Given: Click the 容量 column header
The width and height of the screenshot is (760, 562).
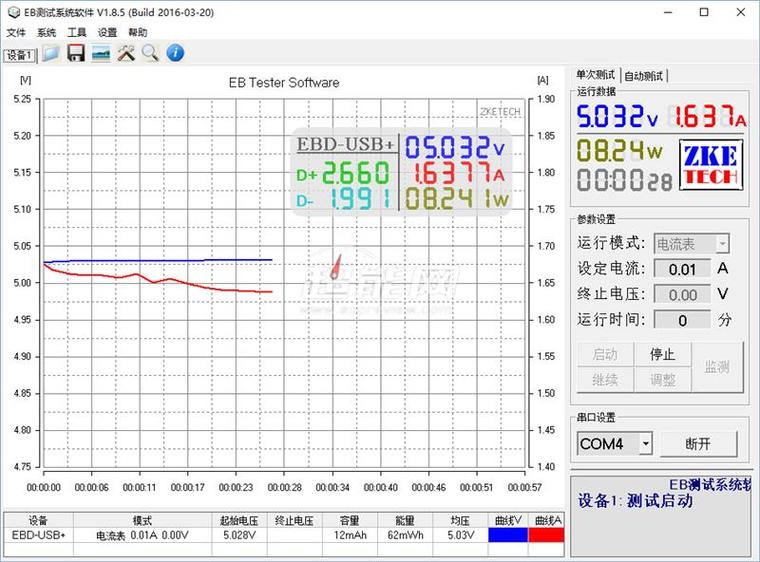Looking at the screenshot, I should [349, 520].
